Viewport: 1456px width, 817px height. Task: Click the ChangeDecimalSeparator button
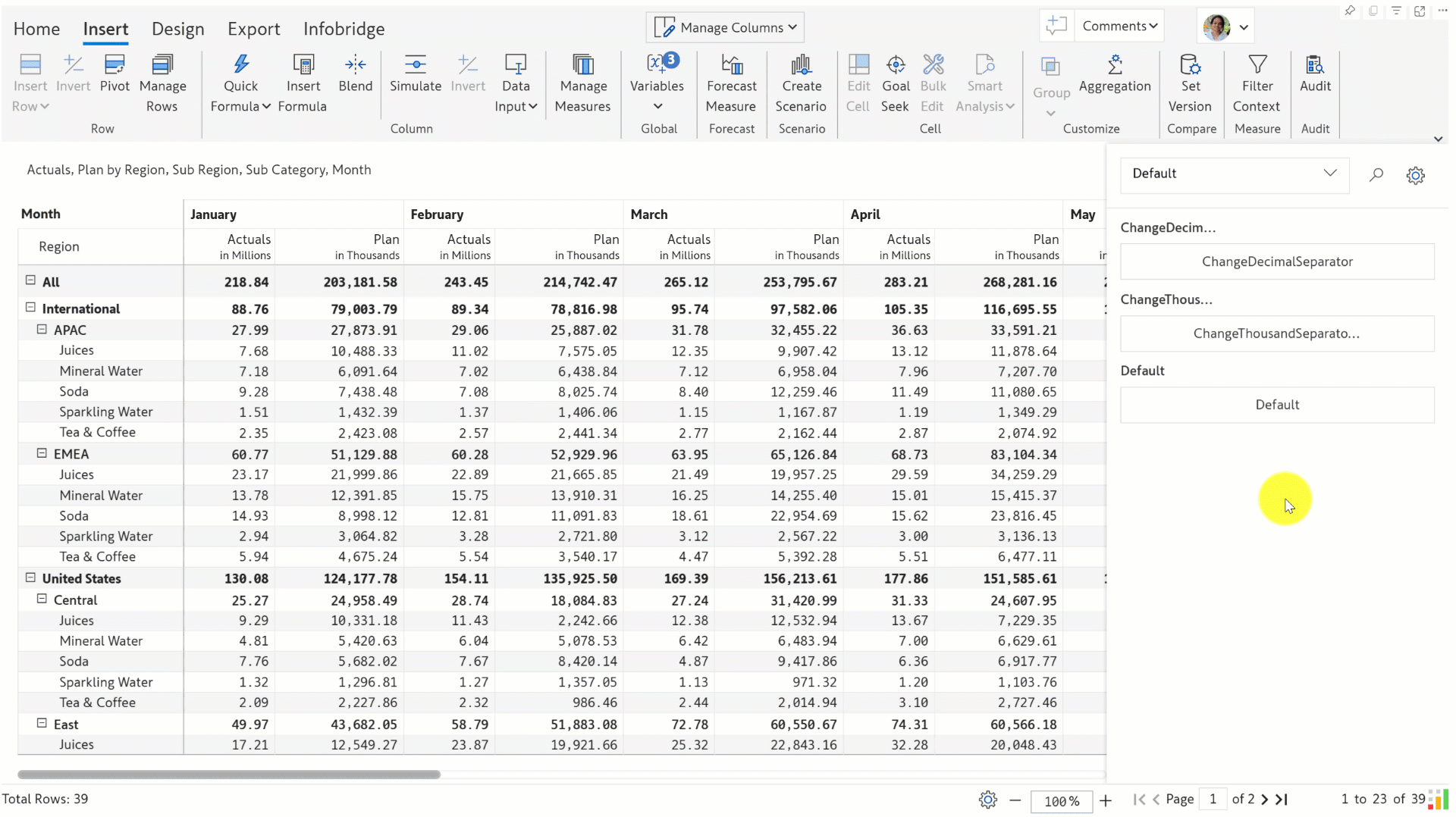click(1277, 261)
